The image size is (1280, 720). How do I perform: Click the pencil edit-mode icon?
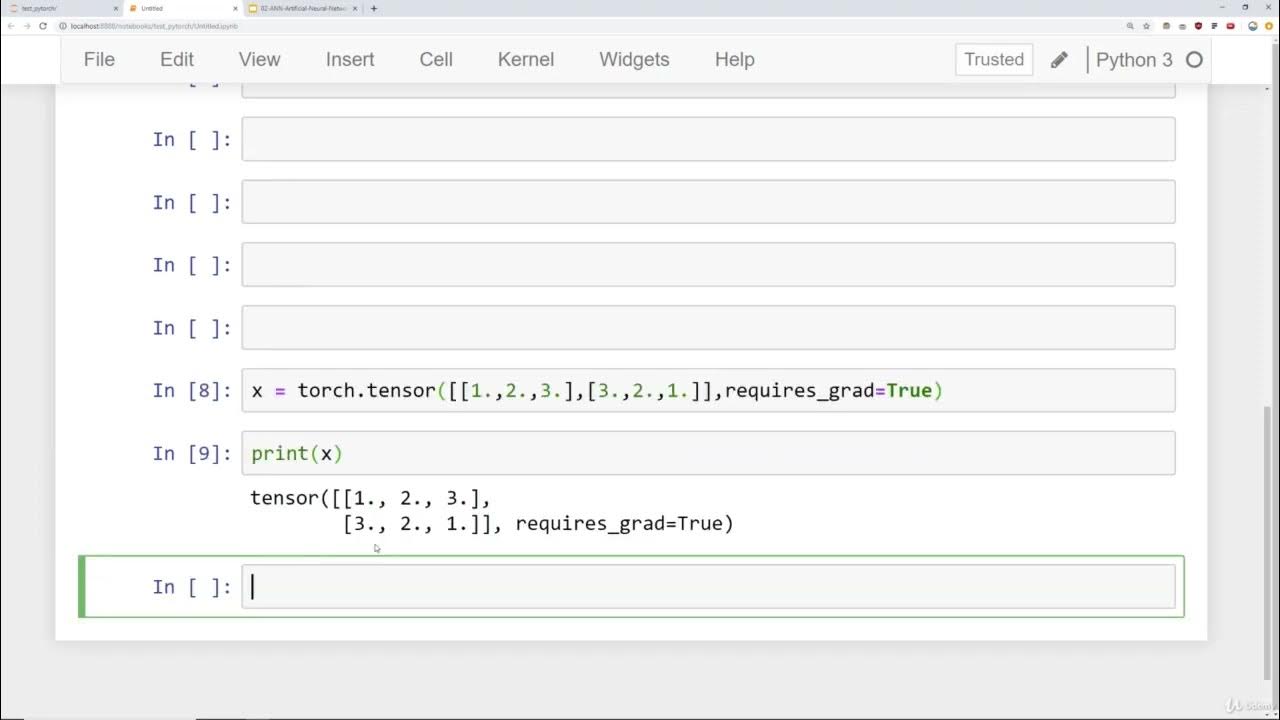click(x=1059, y=60)
